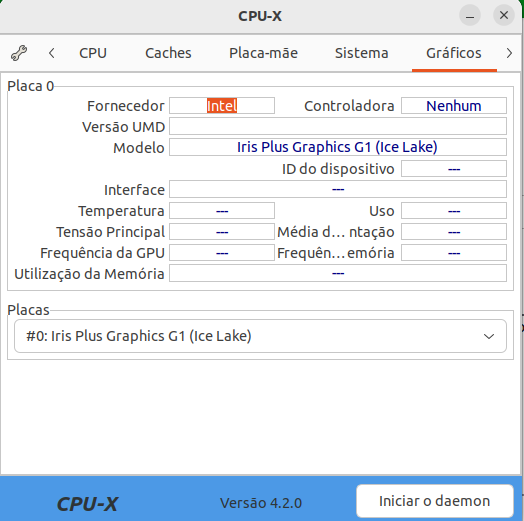This screenshot has width=524, height=521.
Task: Click the Temperatura value field
Action: click(222, 211)
